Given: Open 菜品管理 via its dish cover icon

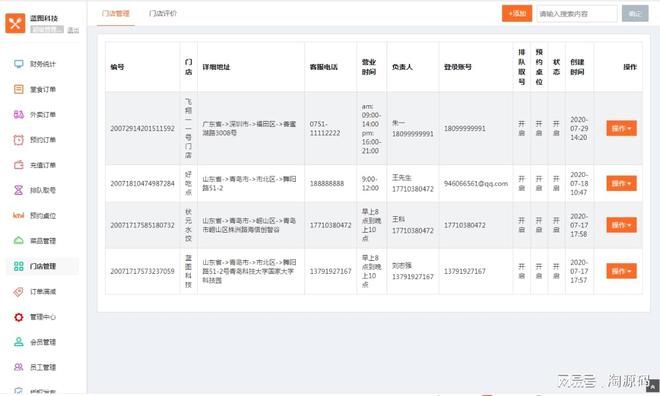Looking at the screenshot, I should click(19, 241).
